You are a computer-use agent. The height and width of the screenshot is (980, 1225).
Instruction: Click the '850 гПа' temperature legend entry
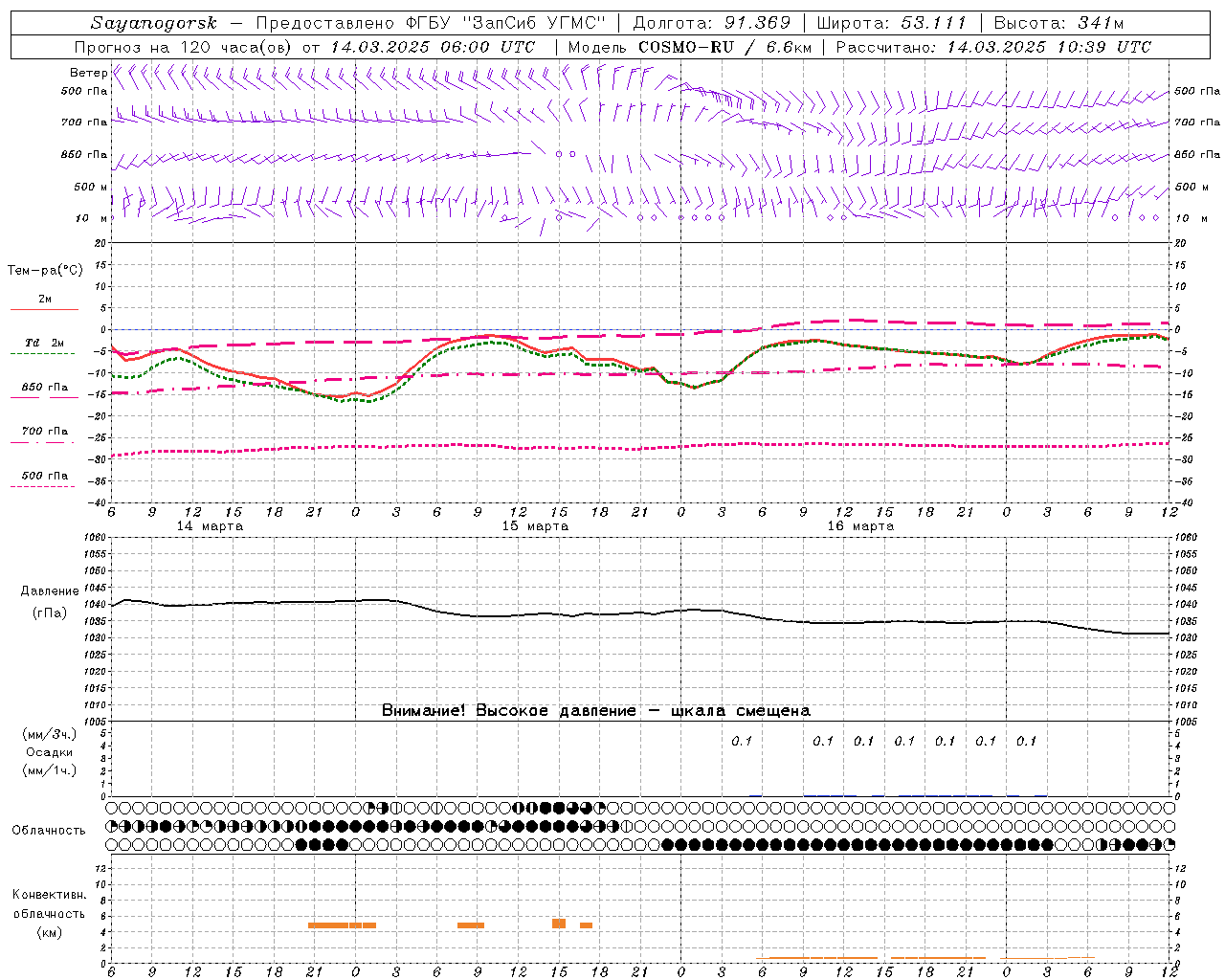click(x=44, y=388)
